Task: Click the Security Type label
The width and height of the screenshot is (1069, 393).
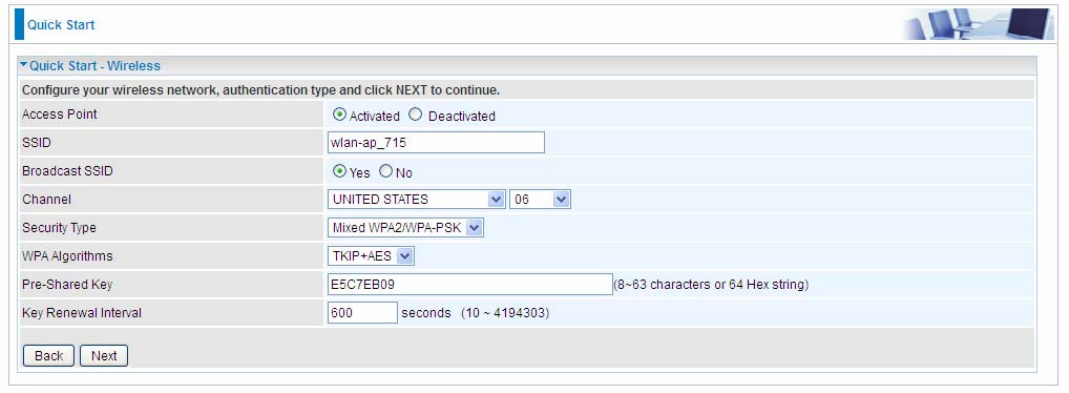Action: (x=59, y=227)
